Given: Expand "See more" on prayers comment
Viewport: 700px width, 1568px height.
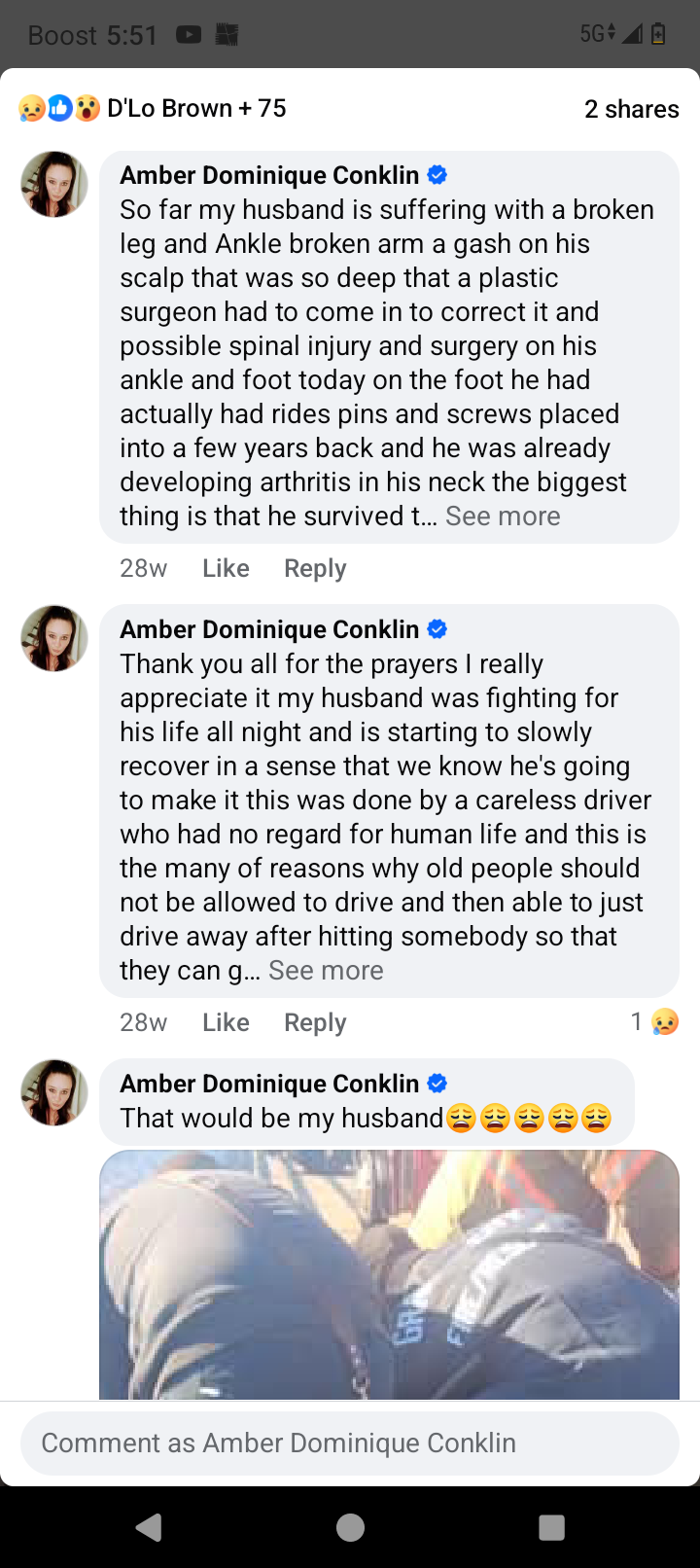Looking at the screenshot, I should [326, 971].
